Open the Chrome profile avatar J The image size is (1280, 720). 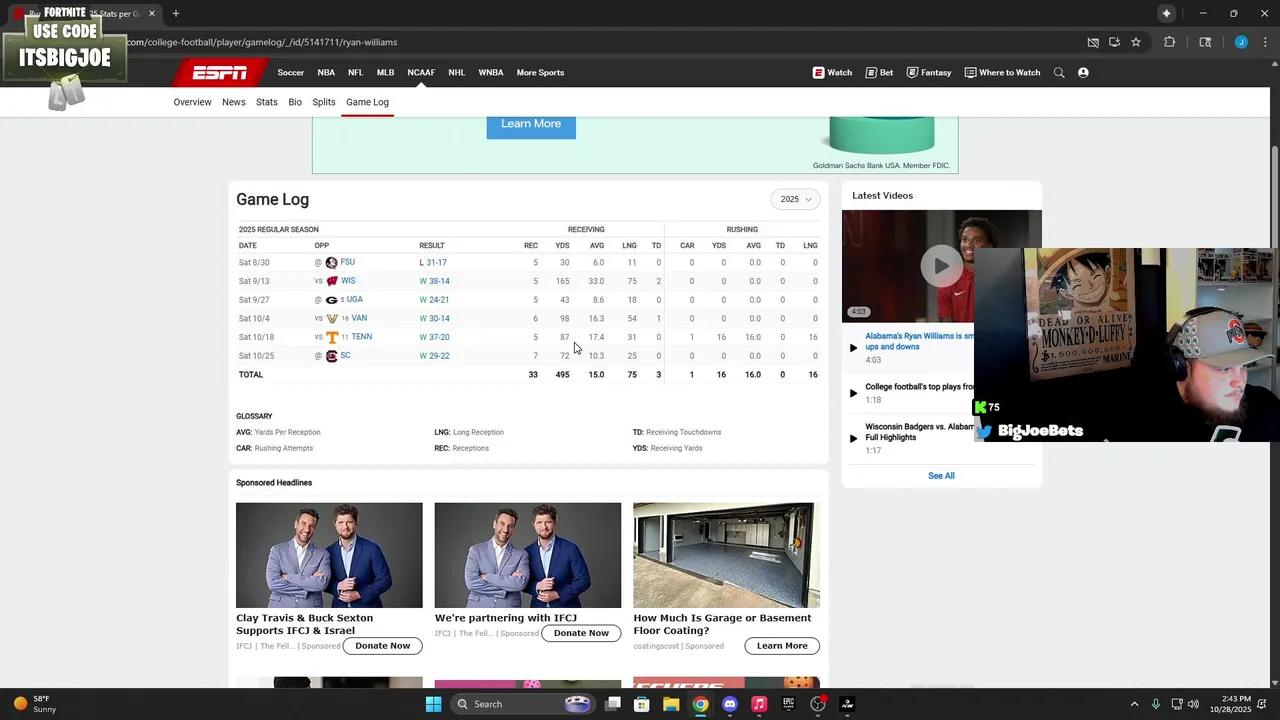[1241, 42]
